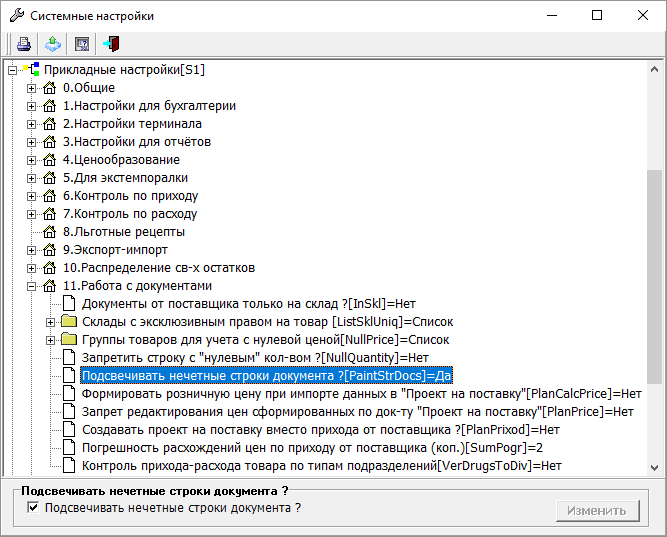Click the vertical scrollbar thumb
The width and height of the screenshot is (667, 537).
(x=654, y=277)
